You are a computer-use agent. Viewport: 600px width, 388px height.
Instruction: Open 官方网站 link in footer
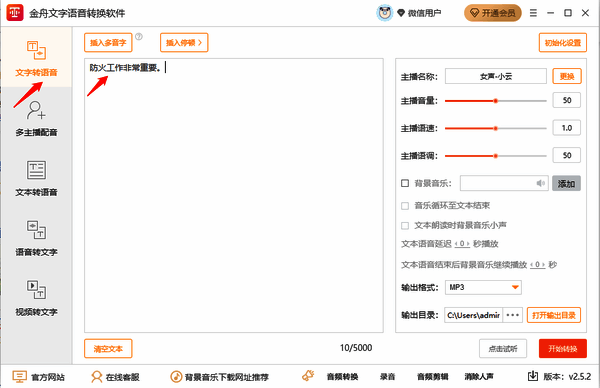click(39, 377)
